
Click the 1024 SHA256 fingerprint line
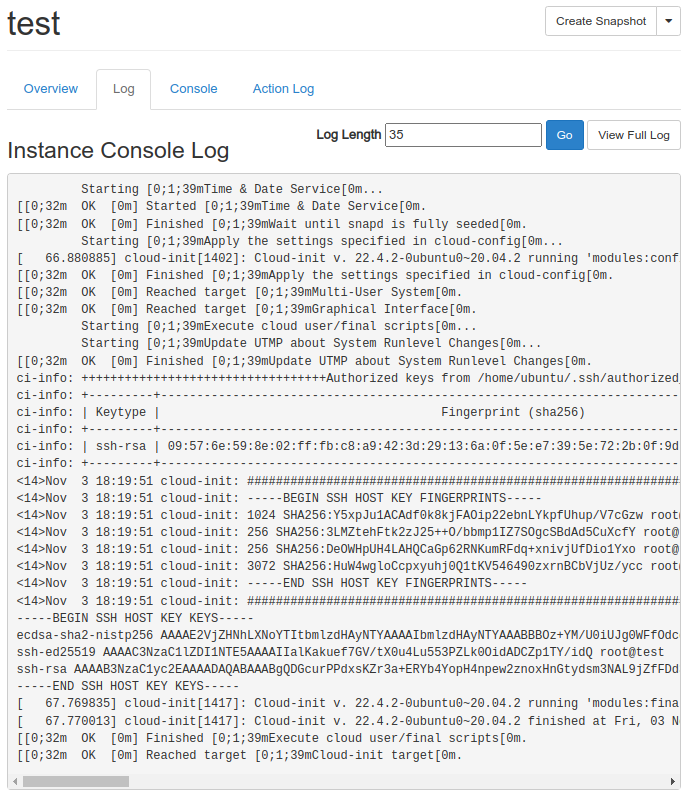348,515
